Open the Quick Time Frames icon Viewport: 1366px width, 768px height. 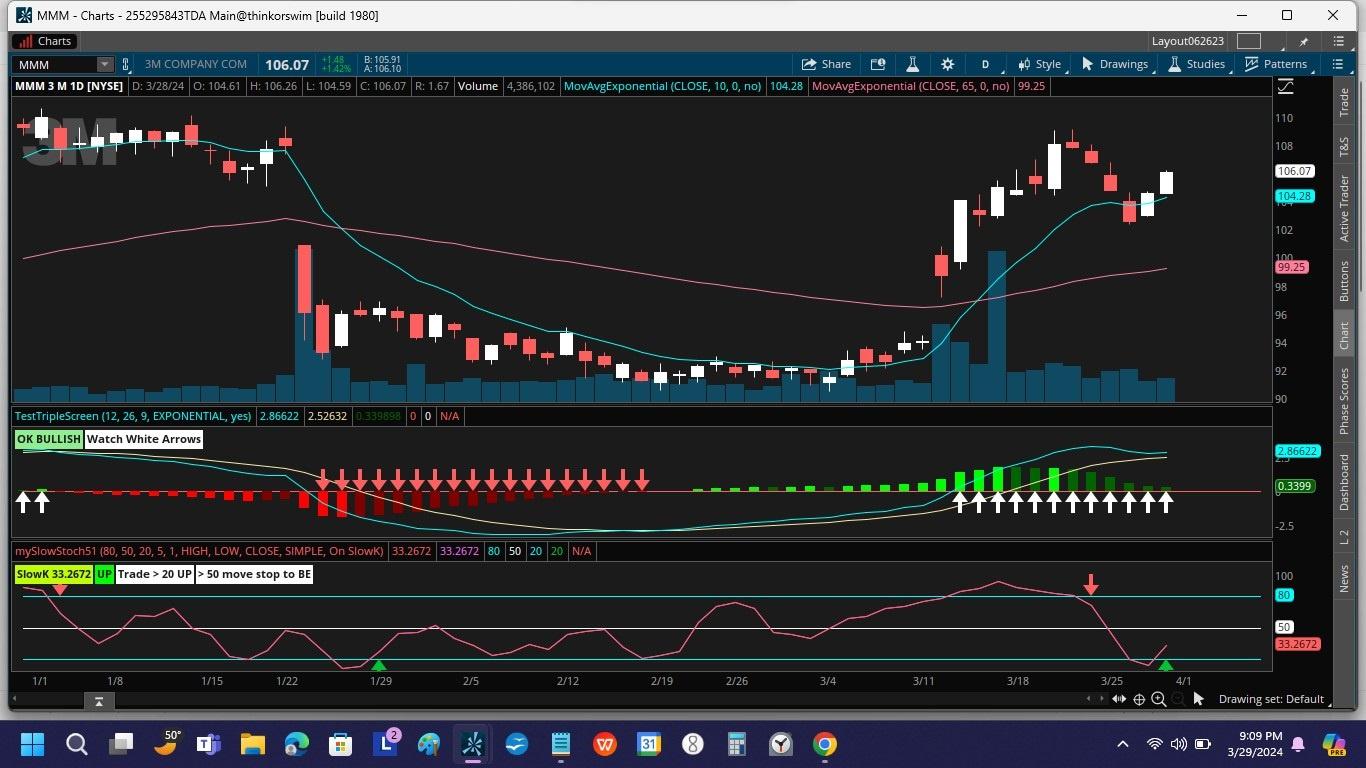[878, 64]
